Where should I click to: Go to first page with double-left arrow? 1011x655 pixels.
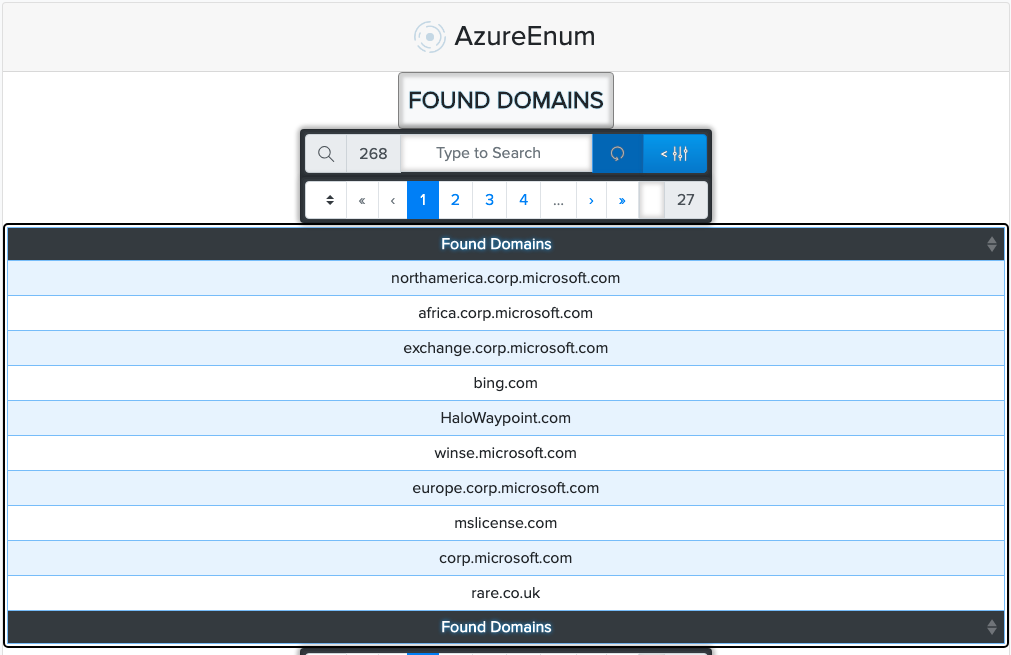click(x=362, y=200)
